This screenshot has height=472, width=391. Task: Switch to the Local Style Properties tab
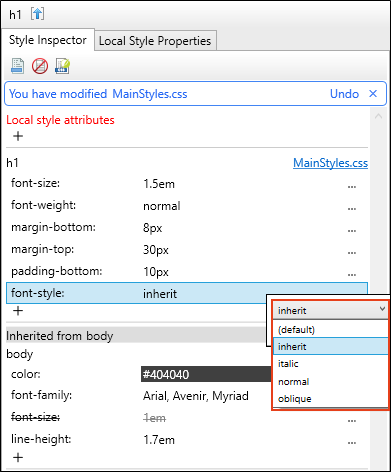coord(155,41)
